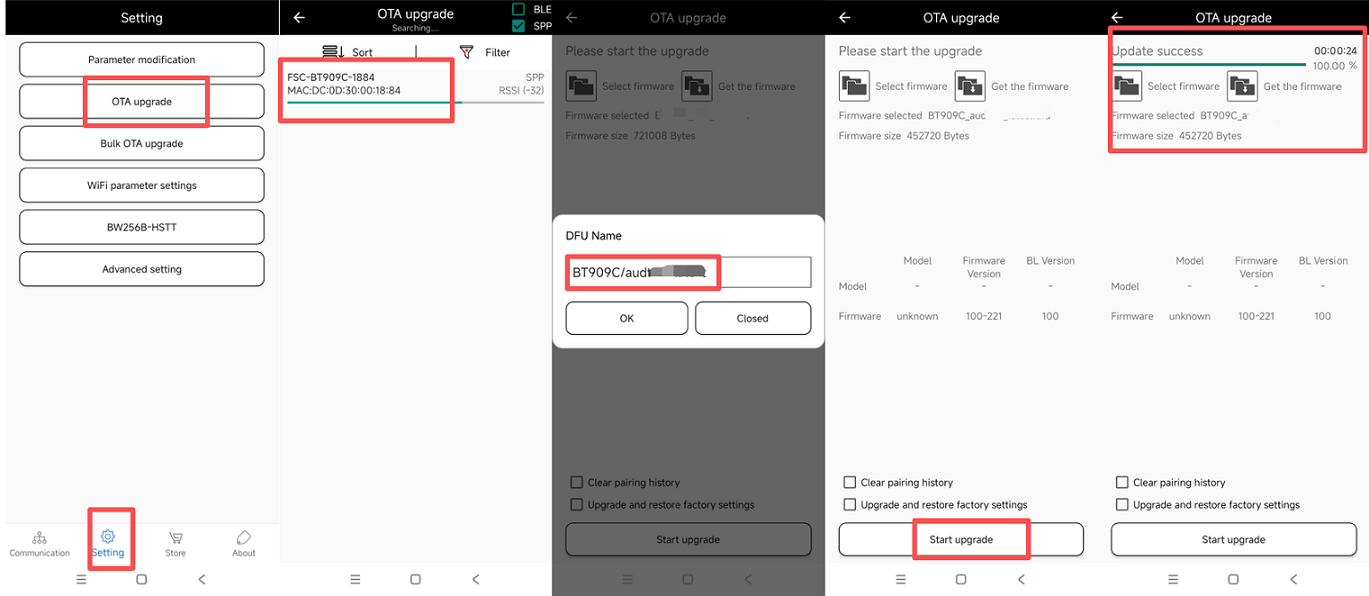Open Parameter modification menu entry
Screen dimensions: 1369x596
coord(142,60)
